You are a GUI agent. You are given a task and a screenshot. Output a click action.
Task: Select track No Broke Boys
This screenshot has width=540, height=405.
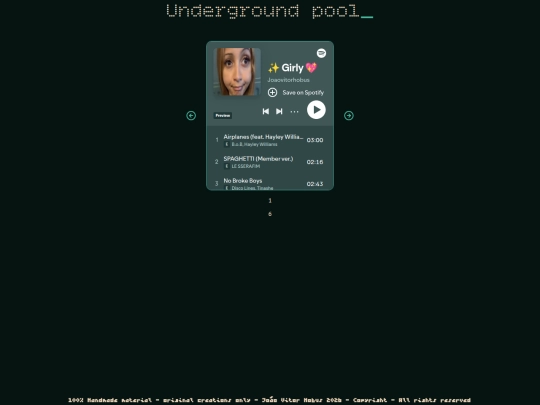tap(270, 184)
